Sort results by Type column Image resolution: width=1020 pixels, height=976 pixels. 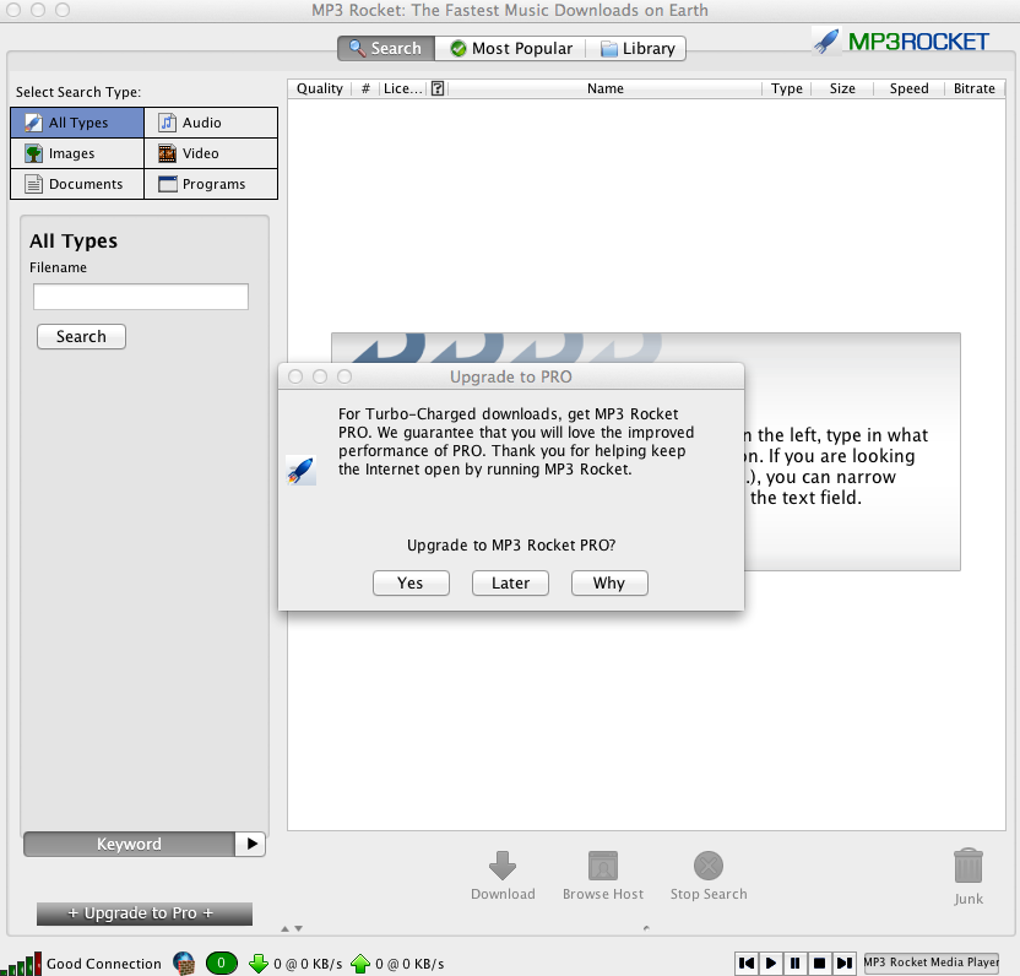tap(786, 88)
